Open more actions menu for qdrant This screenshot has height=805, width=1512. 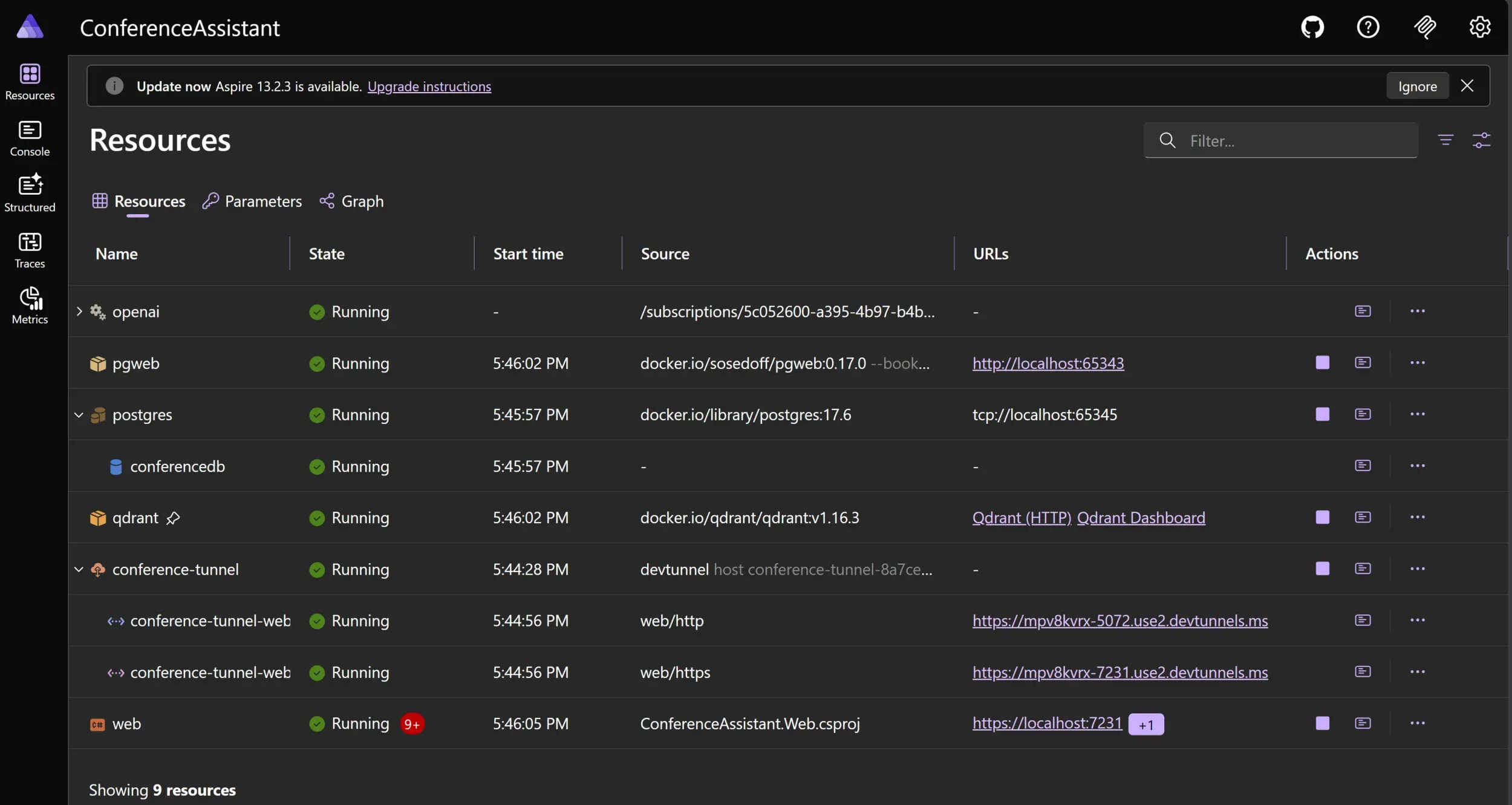pos(1418,517)
